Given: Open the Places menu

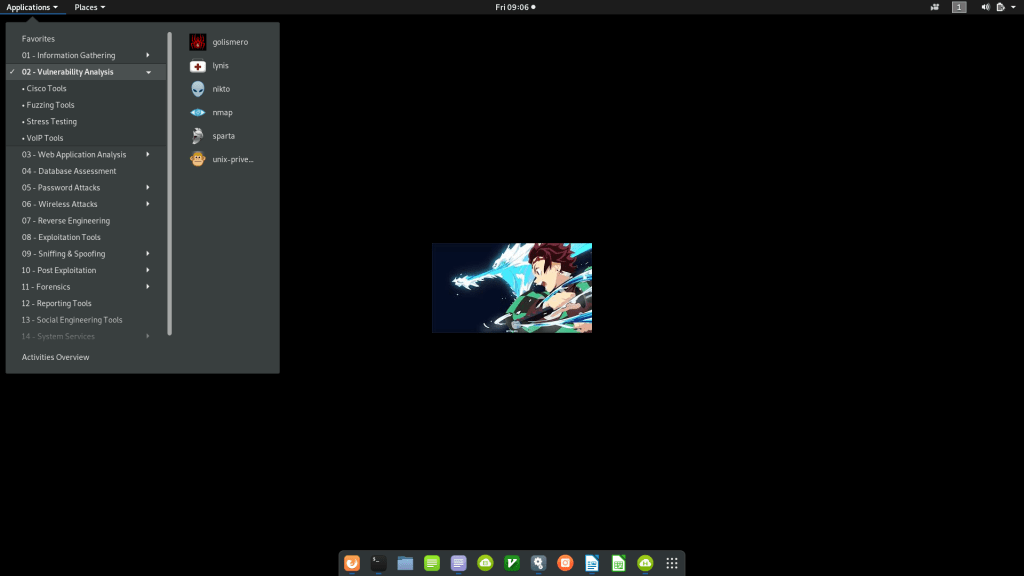Looking at the screenshot, I should point(89,7).
